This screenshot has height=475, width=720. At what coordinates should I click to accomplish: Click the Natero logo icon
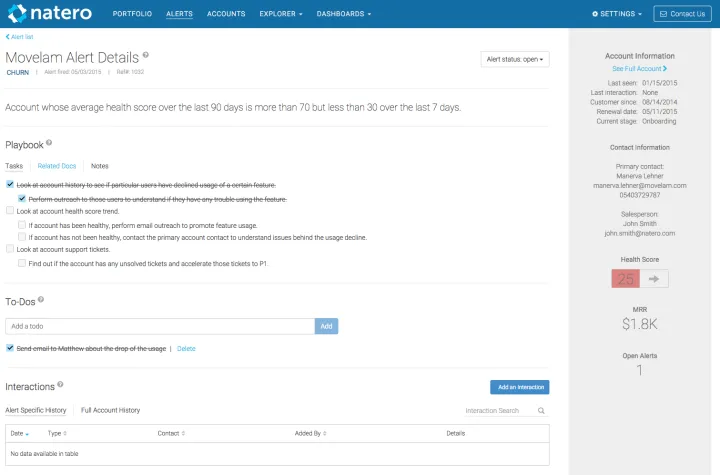tap(18, 14)
